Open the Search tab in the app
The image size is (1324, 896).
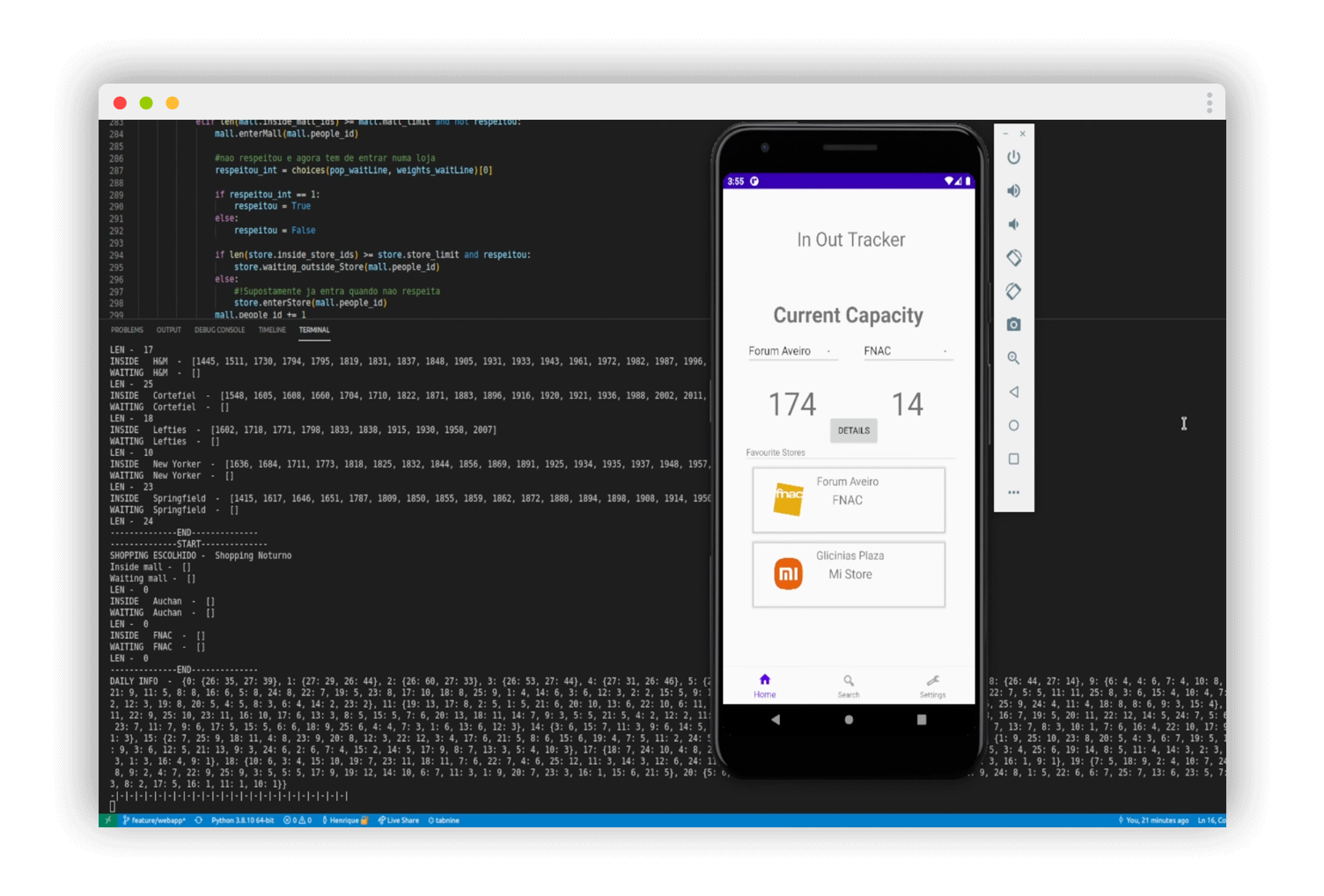(x=848, y=686)
